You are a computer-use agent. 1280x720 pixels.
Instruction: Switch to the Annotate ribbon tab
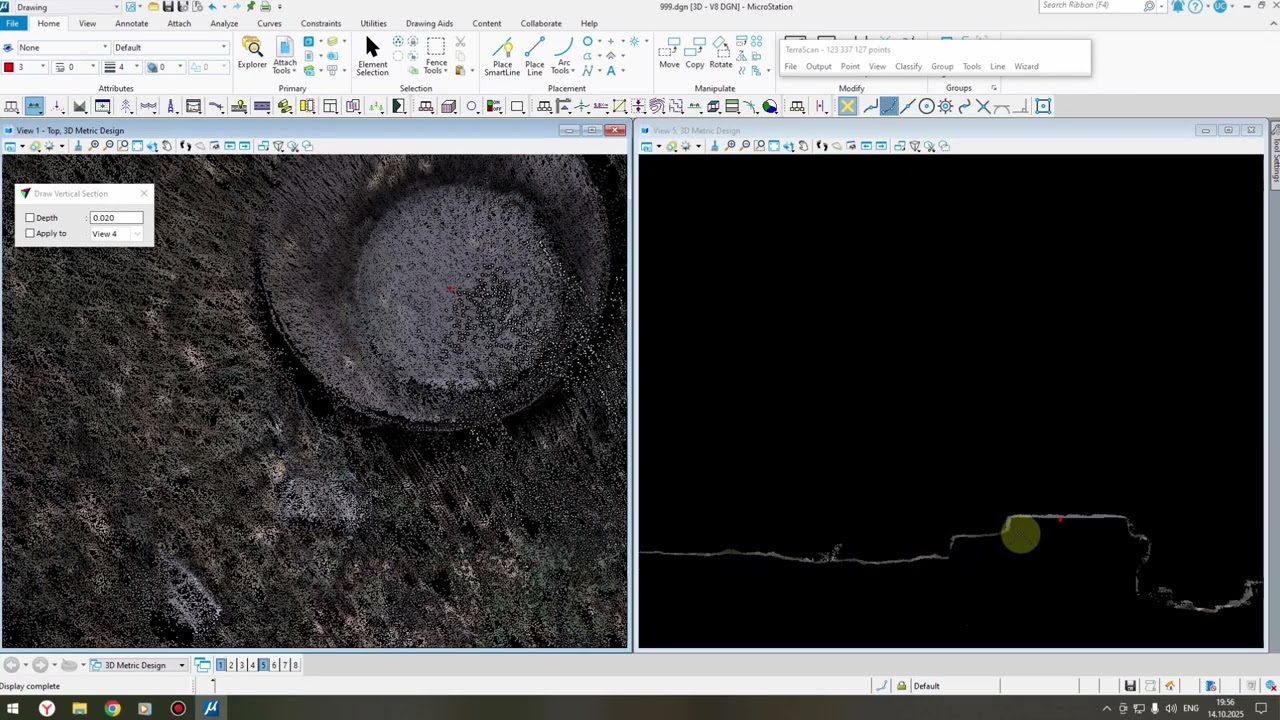coord(132,23)
